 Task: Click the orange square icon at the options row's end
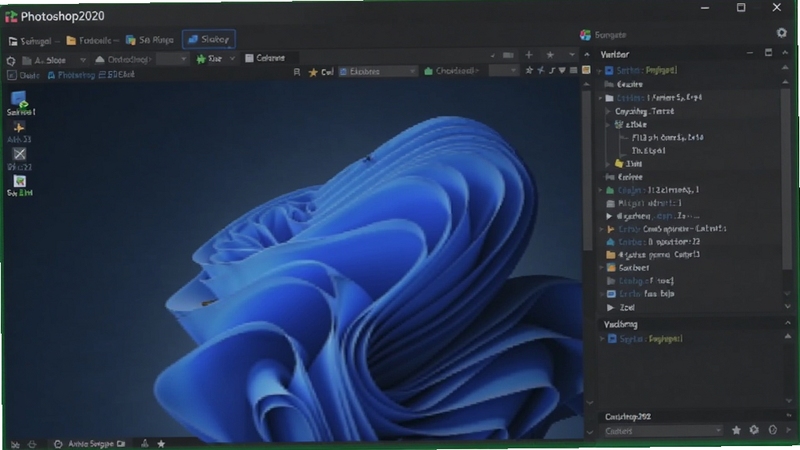click(x=586, y=70)
